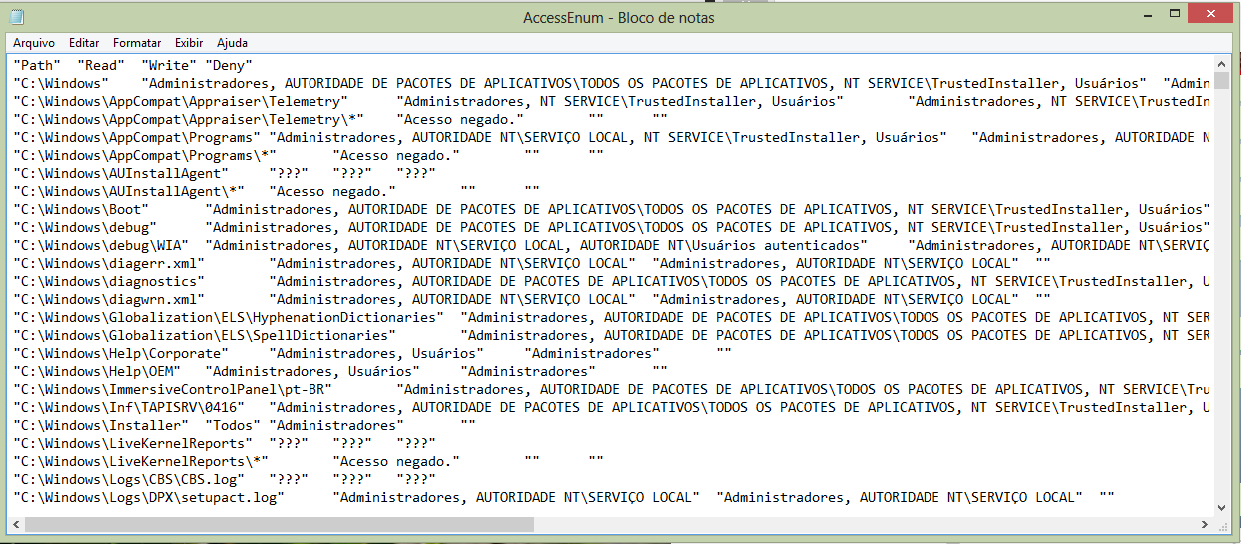
Task: Click the horizontal scrollbar left arrow
Action: [x=17, y=524]
